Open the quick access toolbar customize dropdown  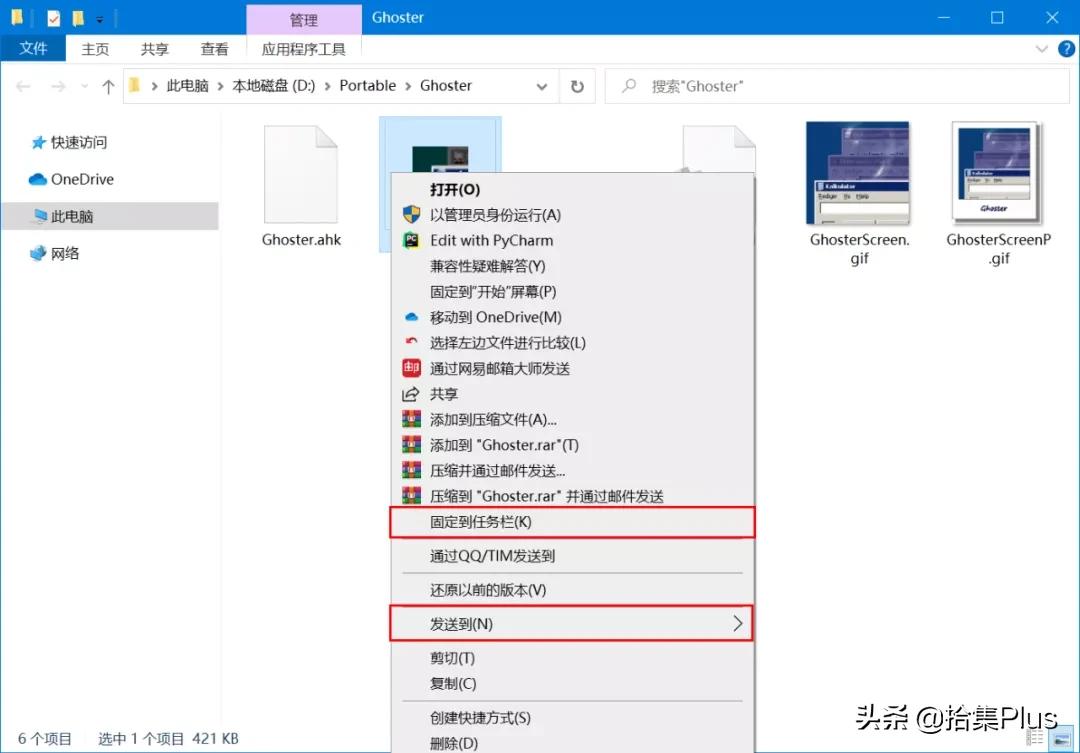pos(98,17)
